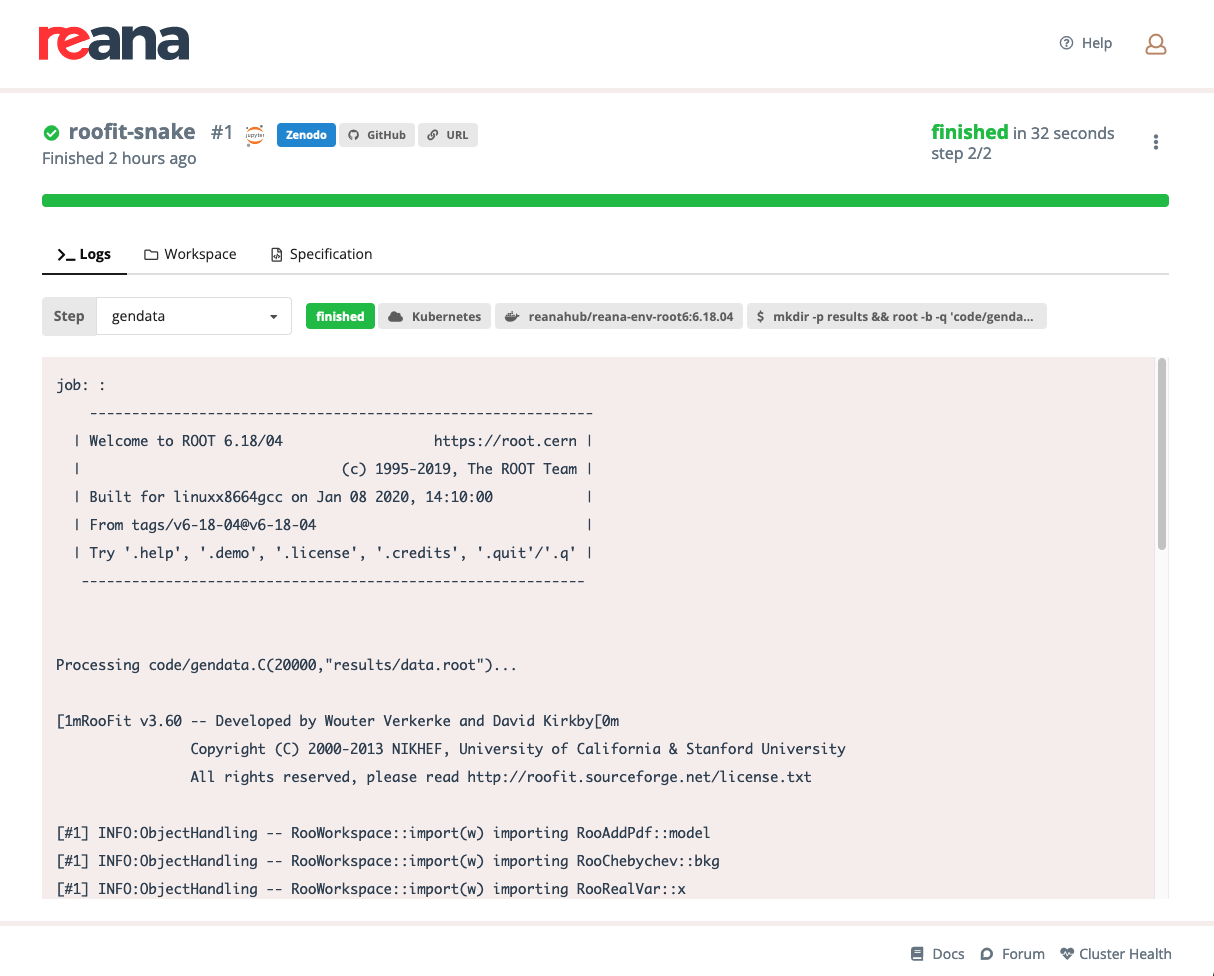Open the Step dropdown showing gendata

point(193,315)
